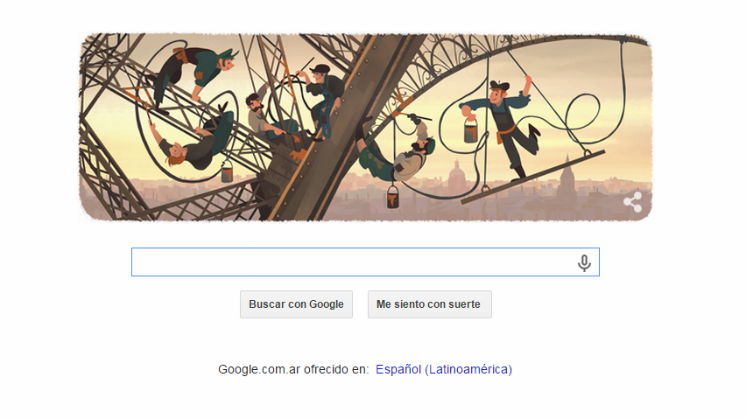The image size is (746, 419).
Task: Click the paint bucket dangling at bottom center
Action: pos(393,196)
